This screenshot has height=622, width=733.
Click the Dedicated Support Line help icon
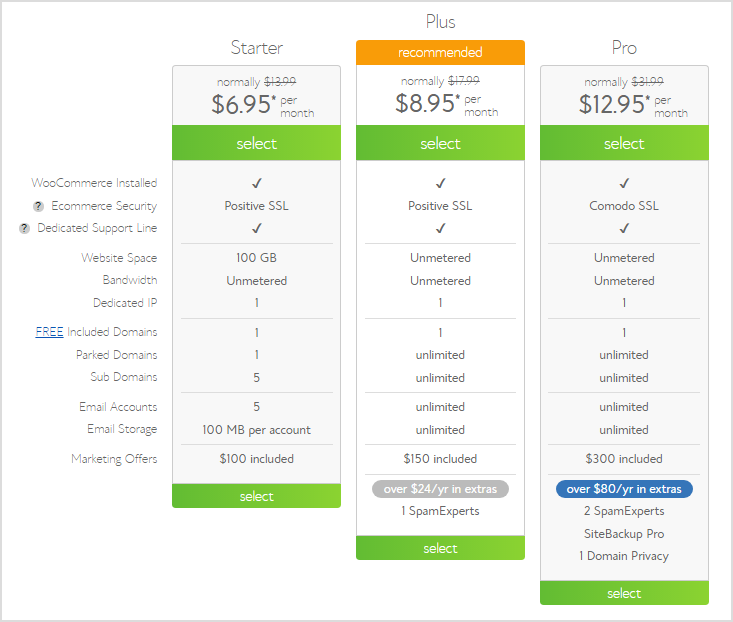[x=24, y=228]
